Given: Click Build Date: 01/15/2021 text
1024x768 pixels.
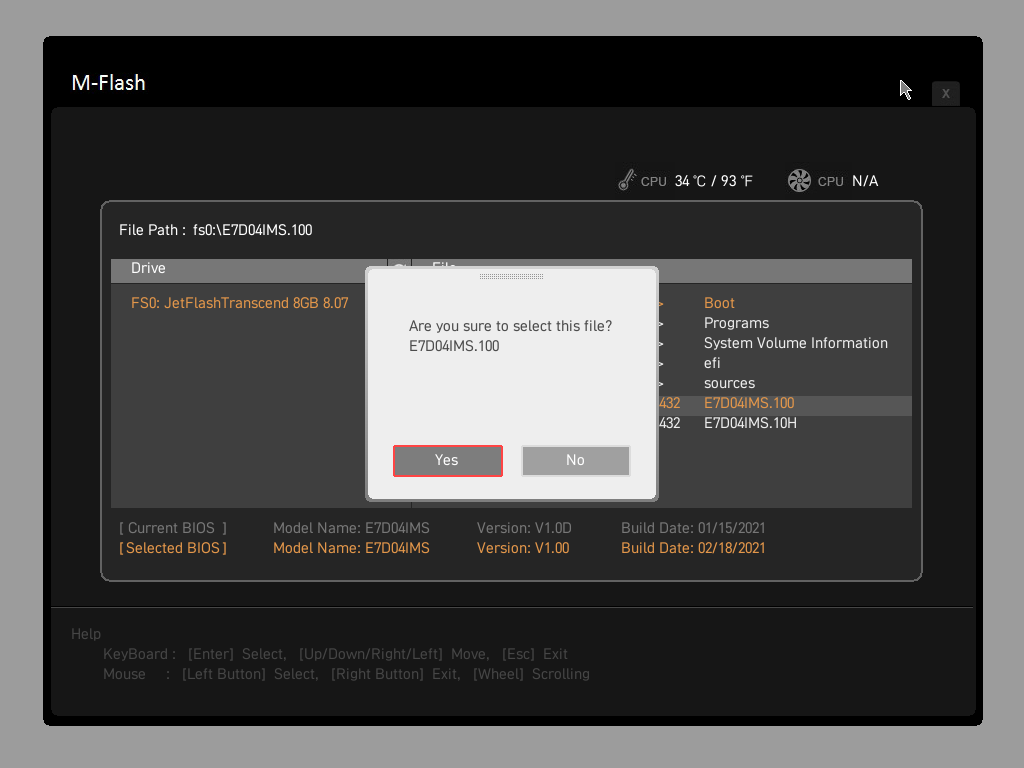Looking at the screenshot, I should (693, 528).
